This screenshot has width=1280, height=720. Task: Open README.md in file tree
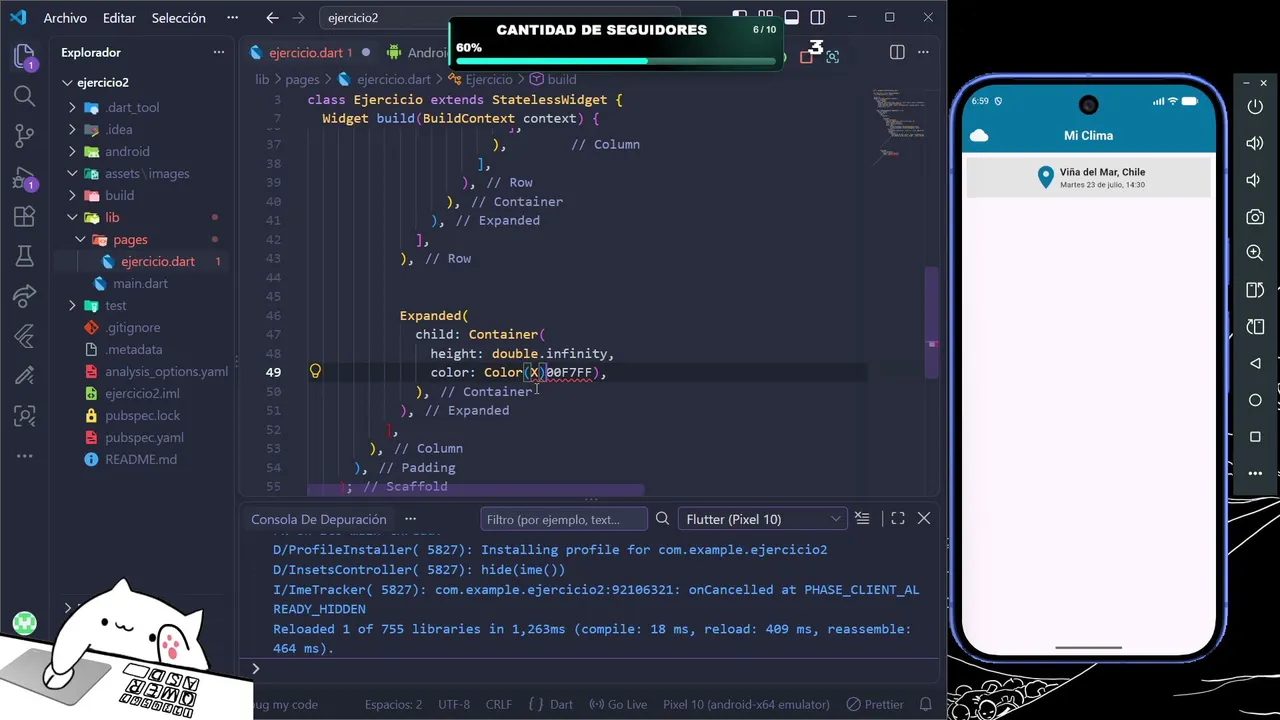point(141,459)
